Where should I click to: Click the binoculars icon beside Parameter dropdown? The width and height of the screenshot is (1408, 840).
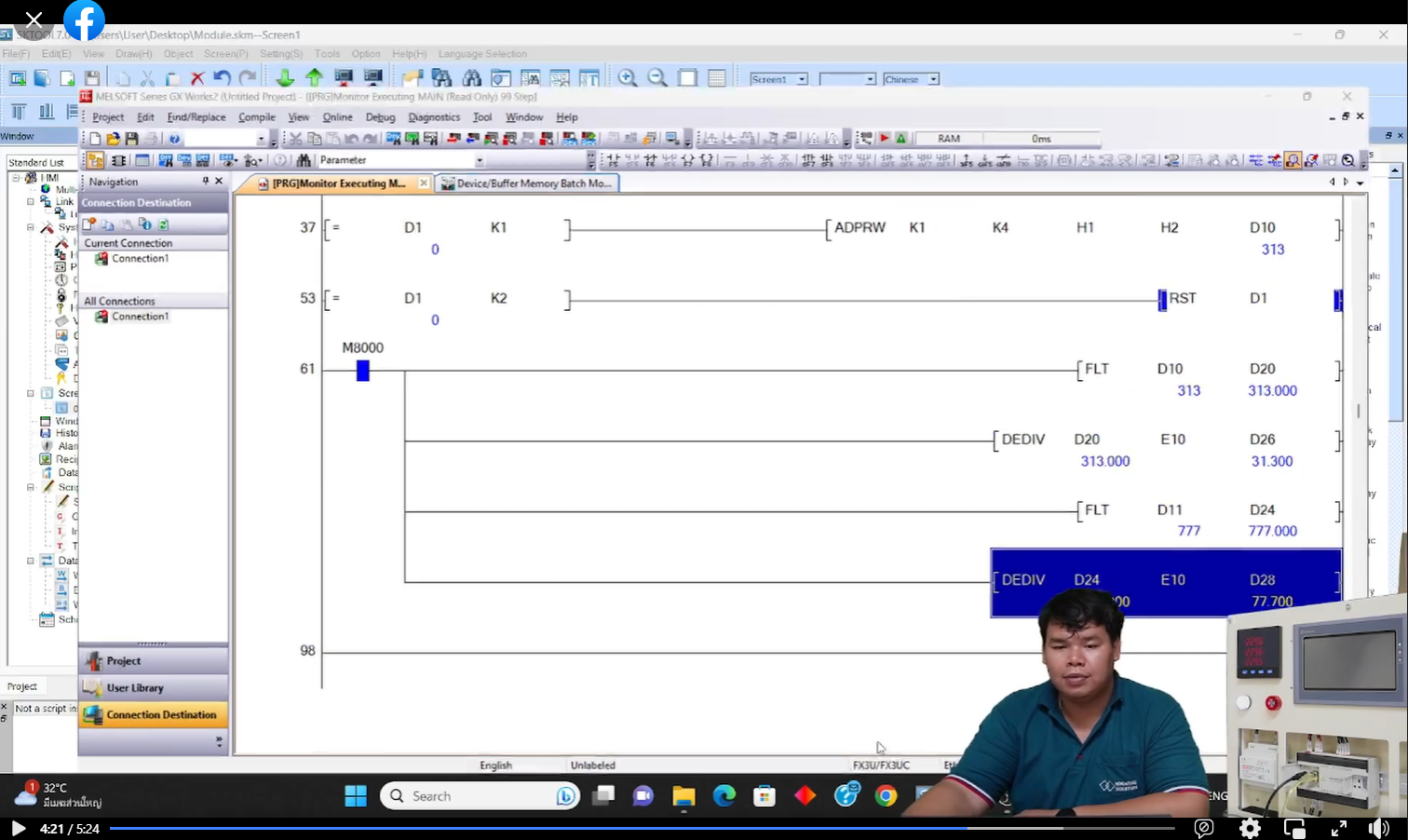304,160
